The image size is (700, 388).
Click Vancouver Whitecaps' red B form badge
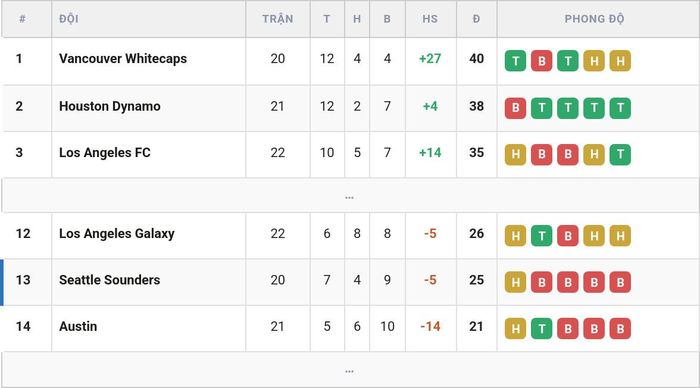point(542,61)
